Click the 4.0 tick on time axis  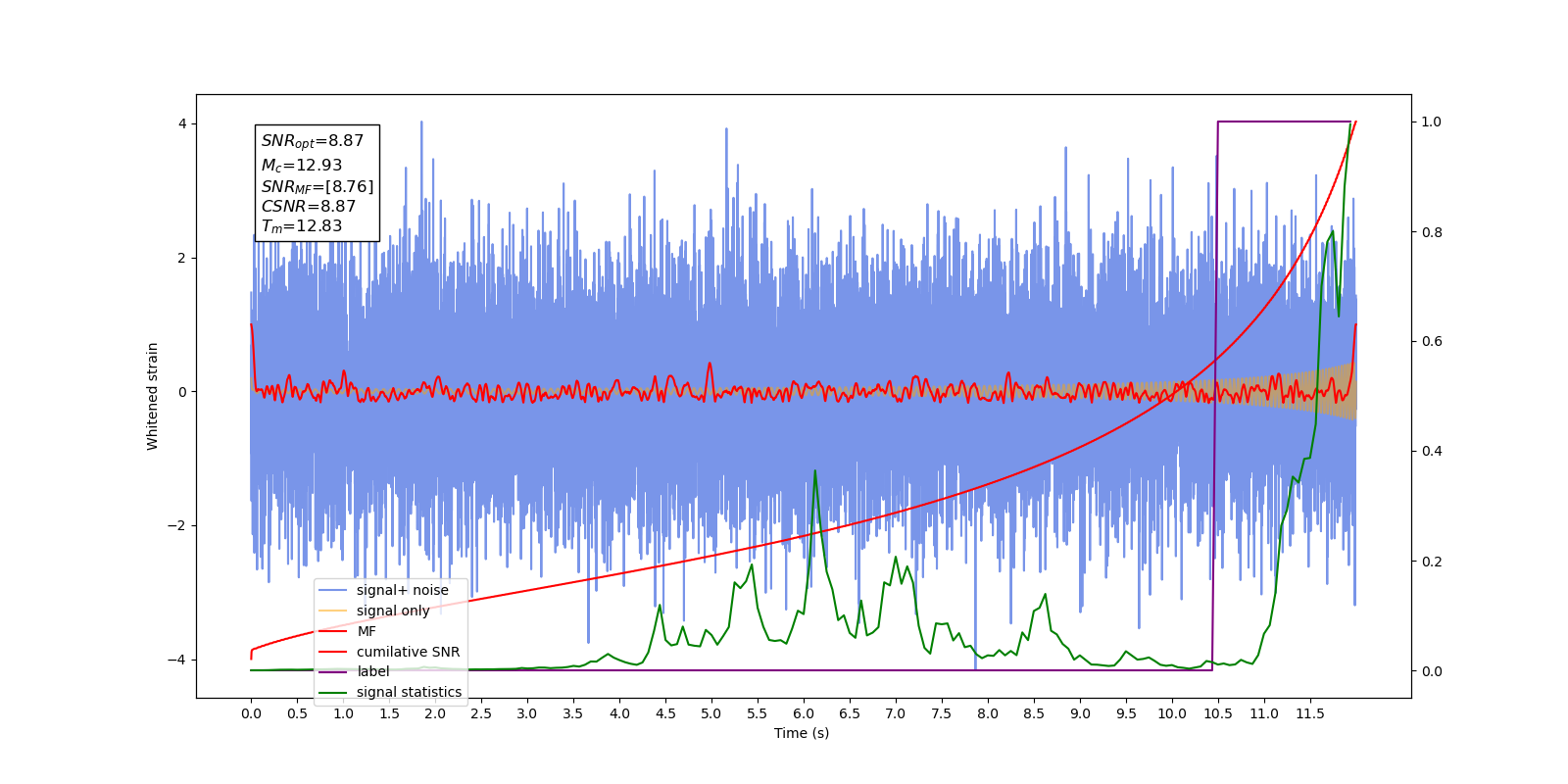[x=619, y=713]
